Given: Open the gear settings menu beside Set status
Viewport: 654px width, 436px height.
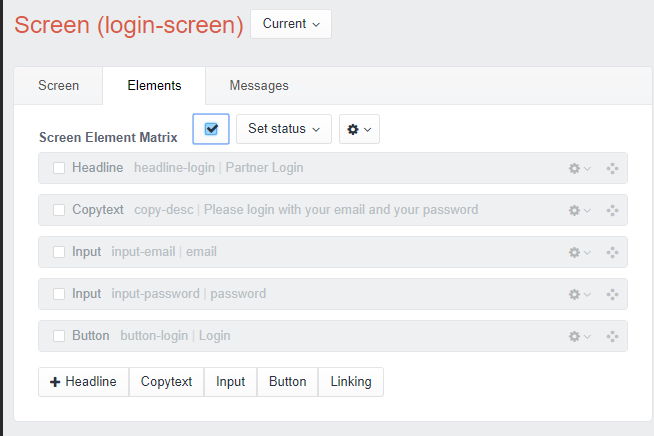Looking at the screenshot, I should point(359,129).
